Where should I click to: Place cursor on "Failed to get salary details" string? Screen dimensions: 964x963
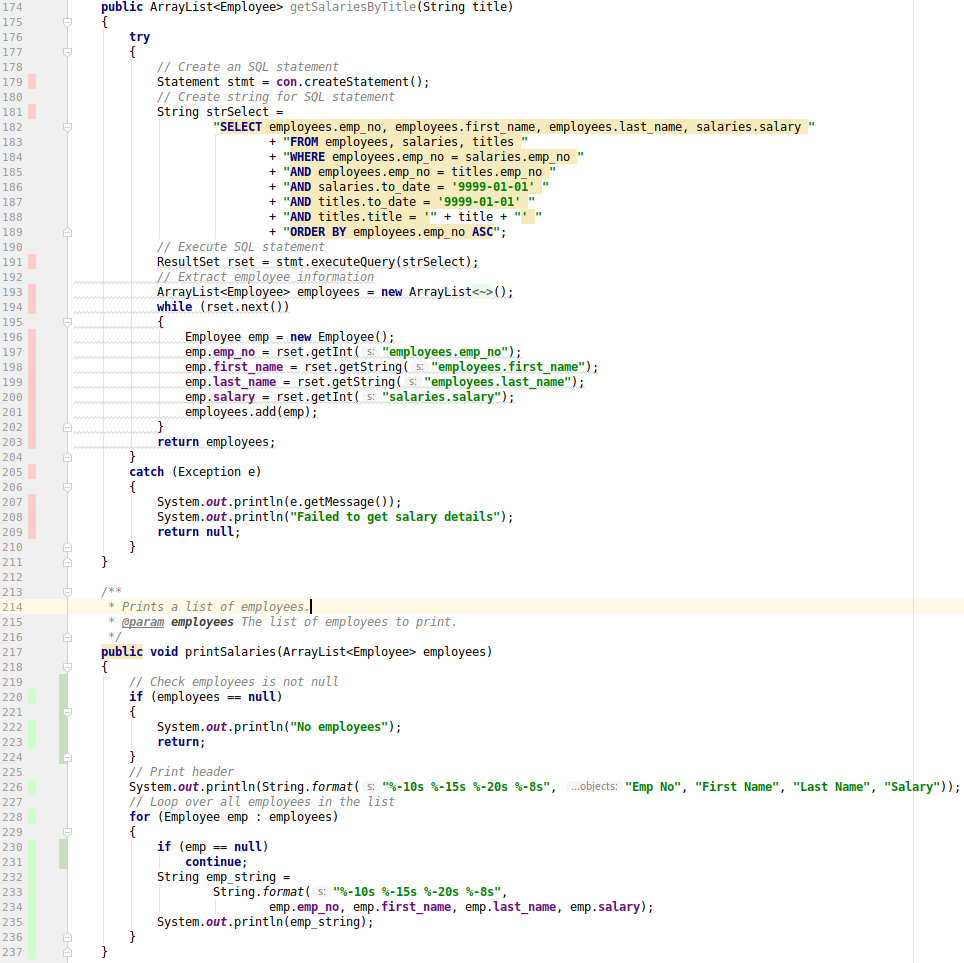click(395, 517)
